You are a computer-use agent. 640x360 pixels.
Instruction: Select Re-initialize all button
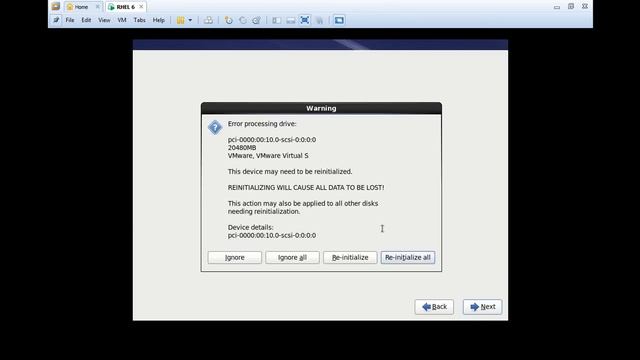[408, 258]
